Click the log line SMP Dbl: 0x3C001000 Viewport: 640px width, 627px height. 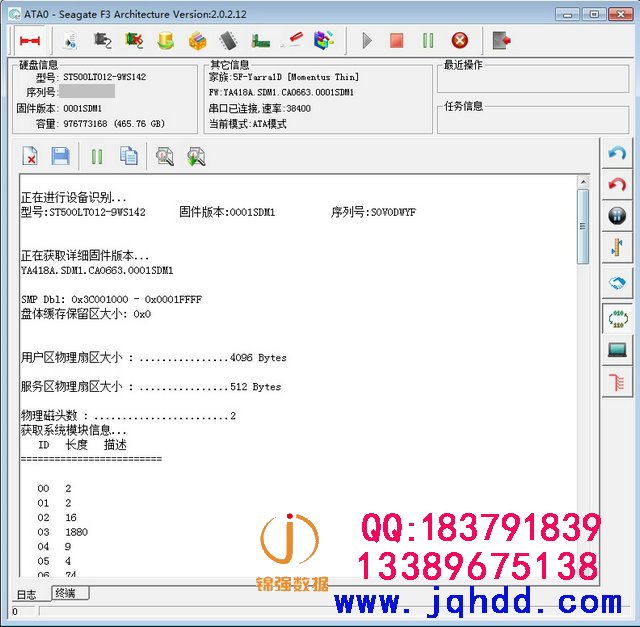tap(111, 299)
